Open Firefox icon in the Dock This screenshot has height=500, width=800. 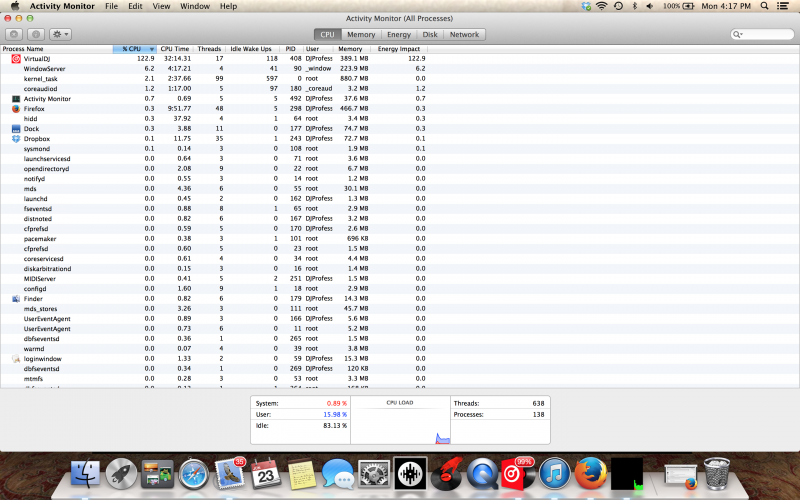click(x=591, y=473)
